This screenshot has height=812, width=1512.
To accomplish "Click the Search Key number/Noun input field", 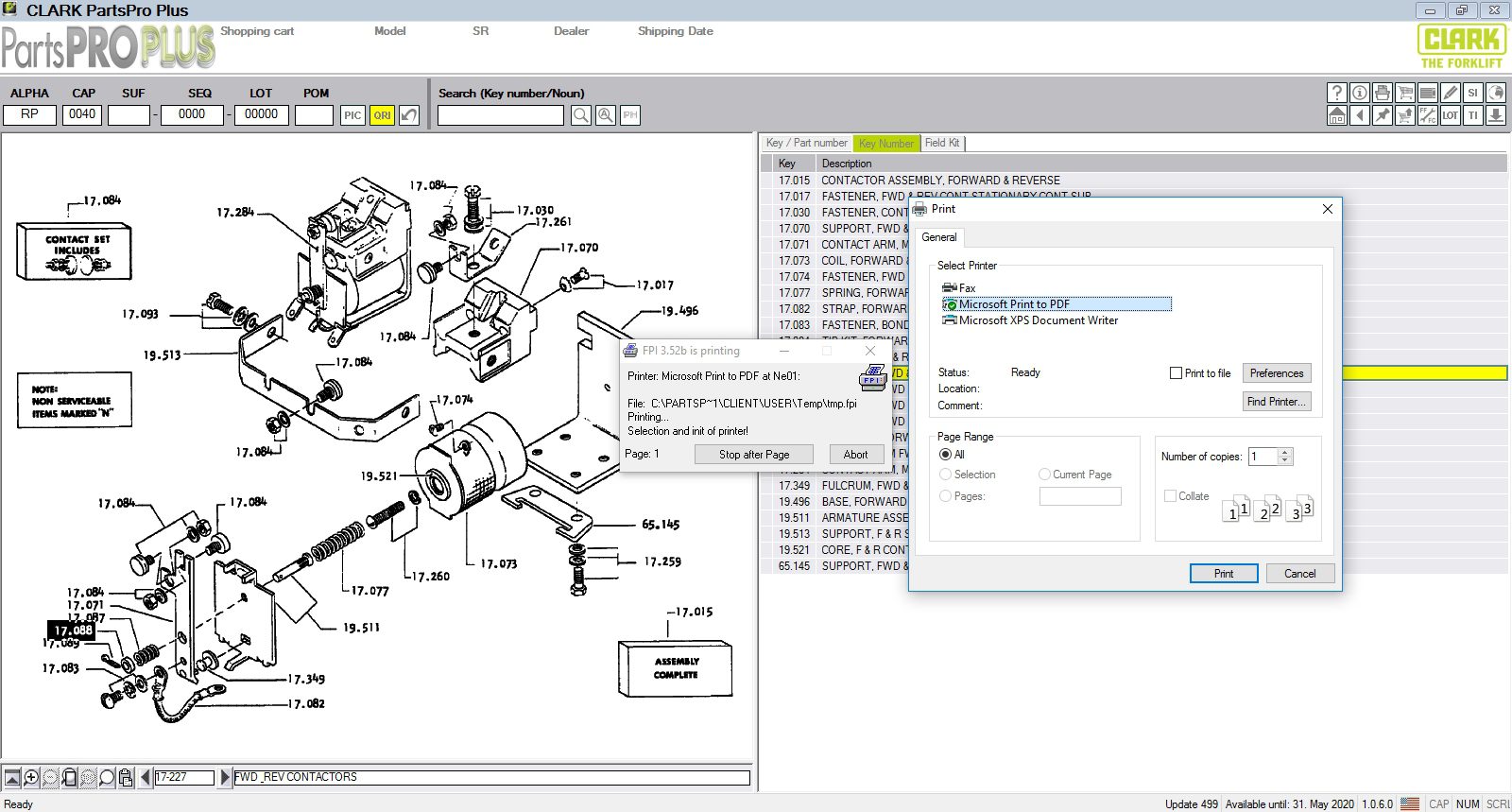I will point(500,115).
